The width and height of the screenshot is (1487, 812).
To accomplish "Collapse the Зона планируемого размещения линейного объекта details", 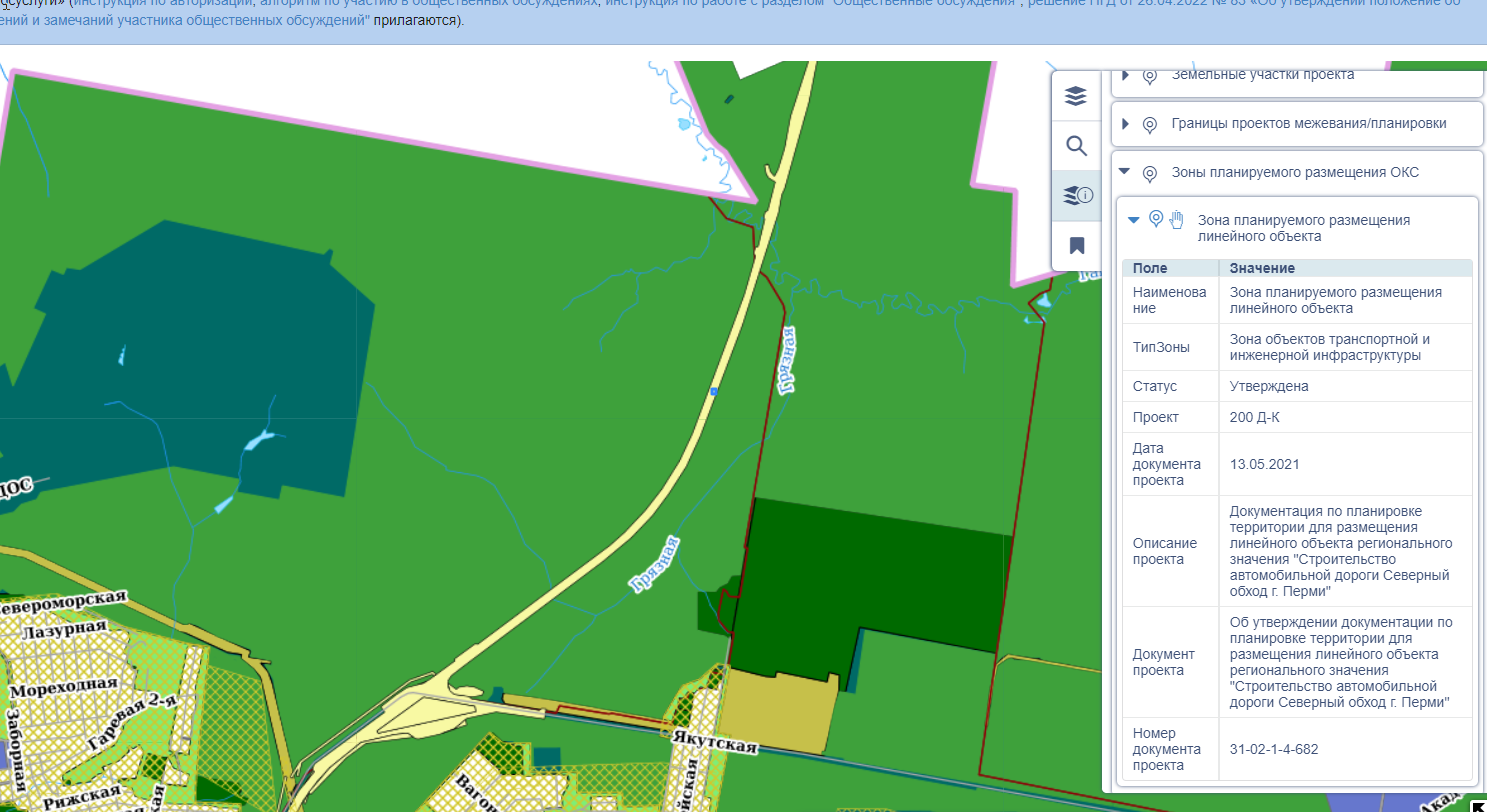I will 1134,219.
